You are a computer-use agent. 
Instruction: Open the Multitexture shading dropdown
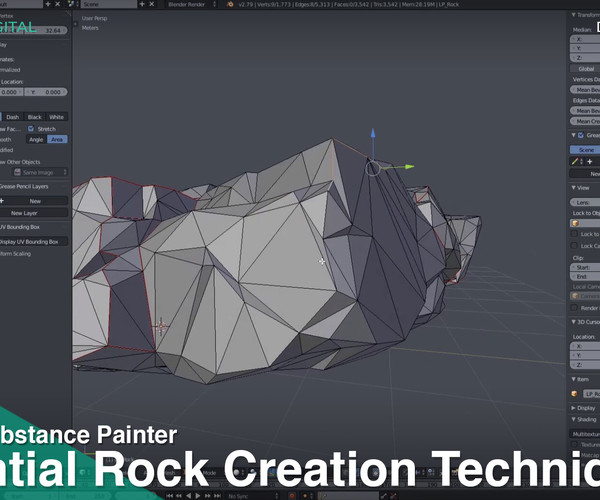coord(585,434)
